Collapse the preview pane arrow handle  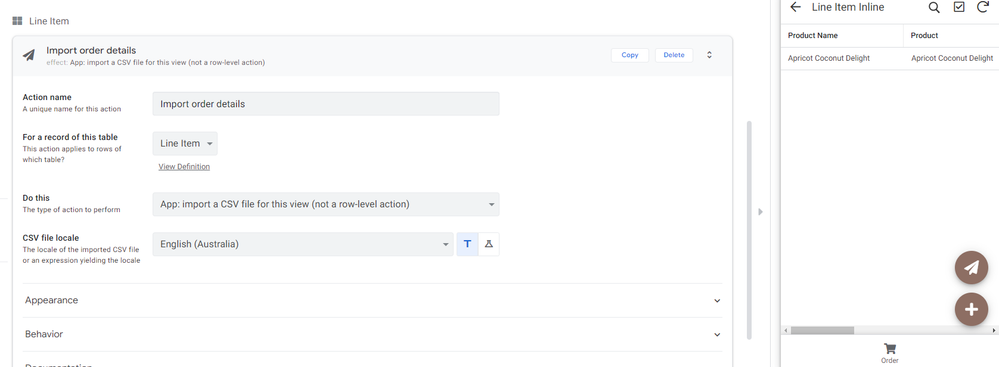click(760, 212)
